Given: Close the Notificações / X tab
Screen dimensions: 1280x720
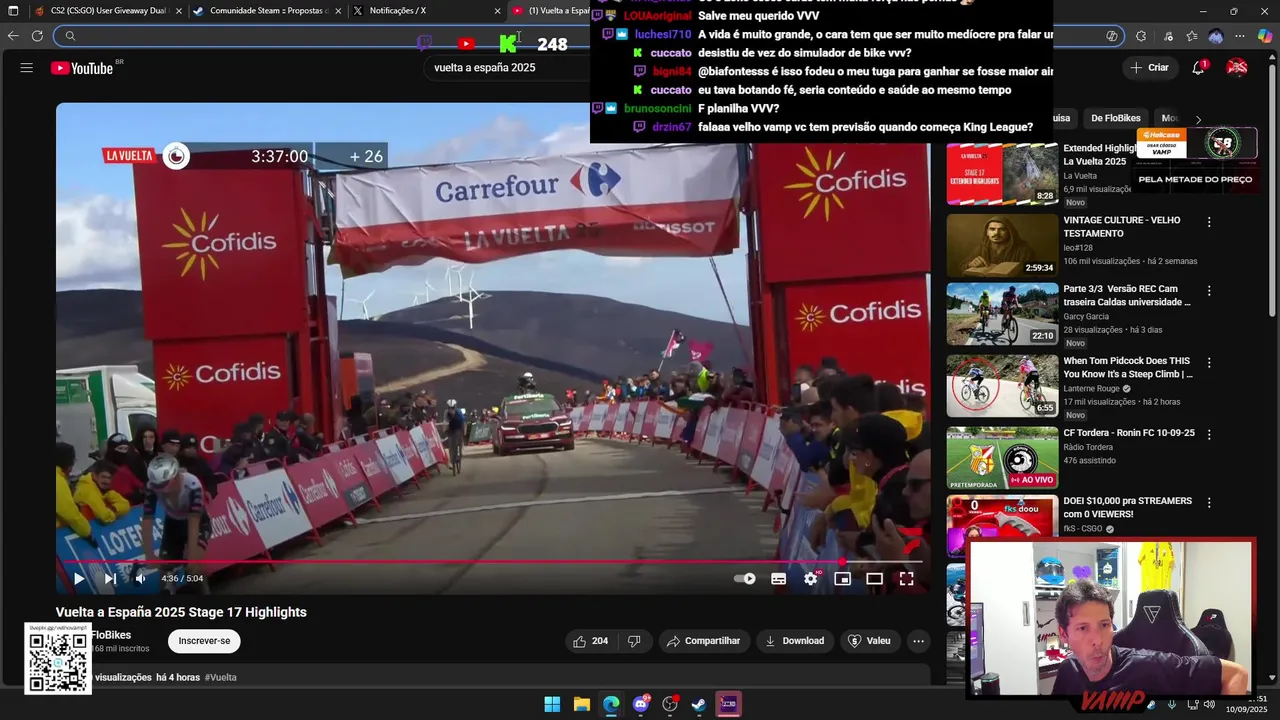Looking at the screenshot, I should (x=497, y=11).
